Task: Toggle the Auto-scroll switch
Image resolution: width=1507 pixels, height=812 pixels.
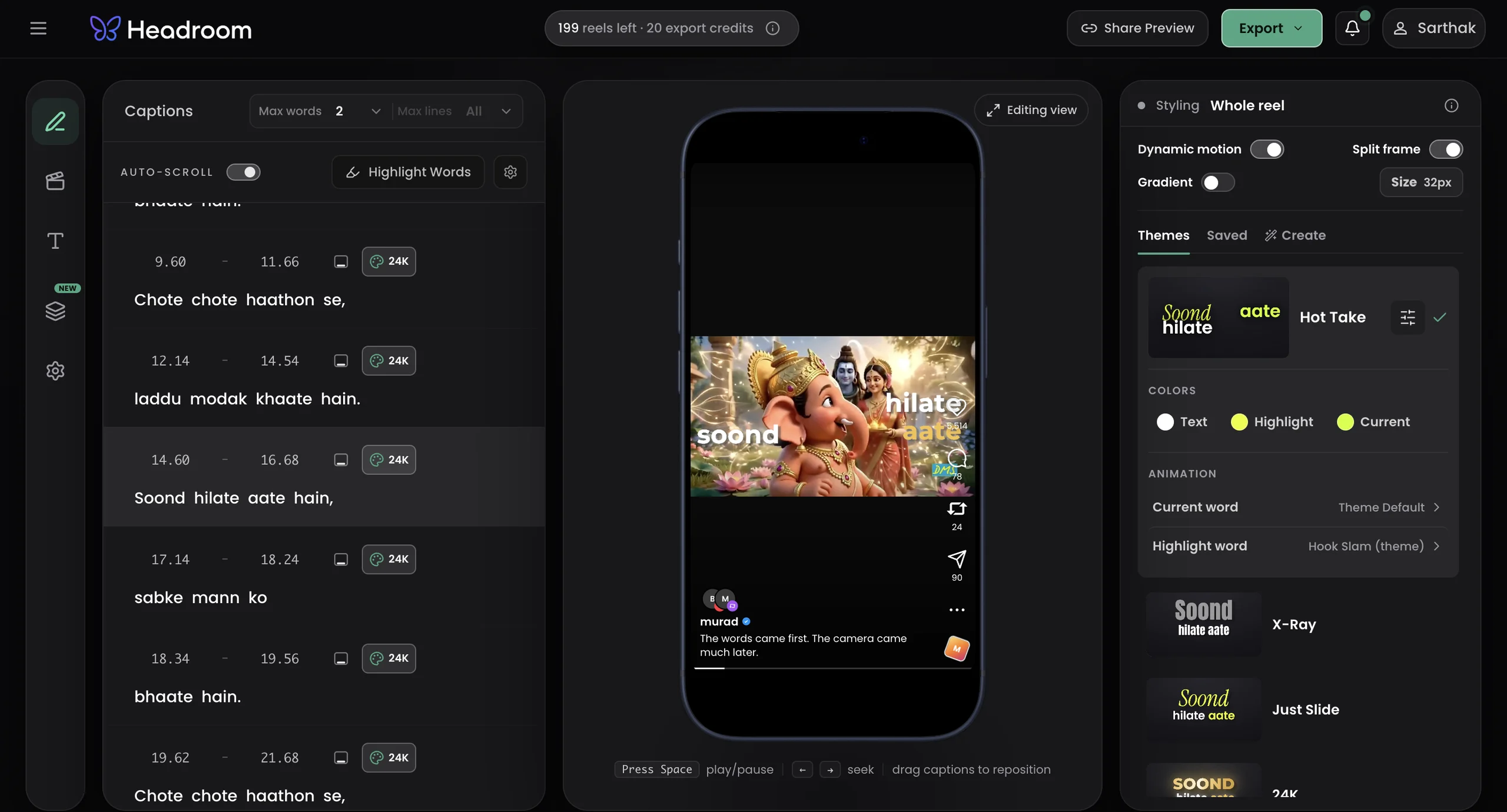Action: pyautogui.click(x=243, y=172)
